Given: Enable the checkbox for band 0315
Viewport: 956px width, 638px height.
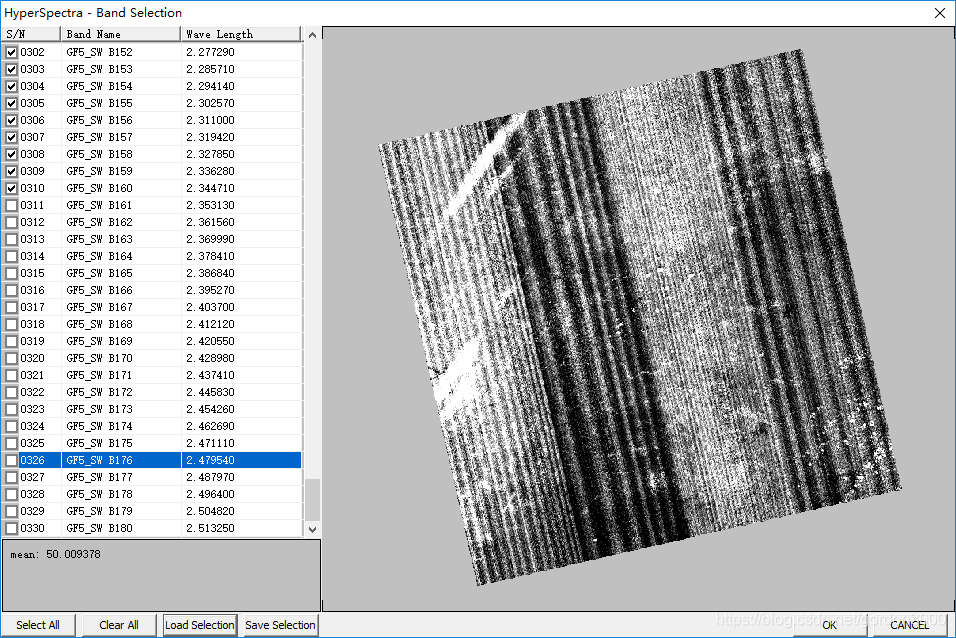Looking at the screenshot, I should click(11, 273).
